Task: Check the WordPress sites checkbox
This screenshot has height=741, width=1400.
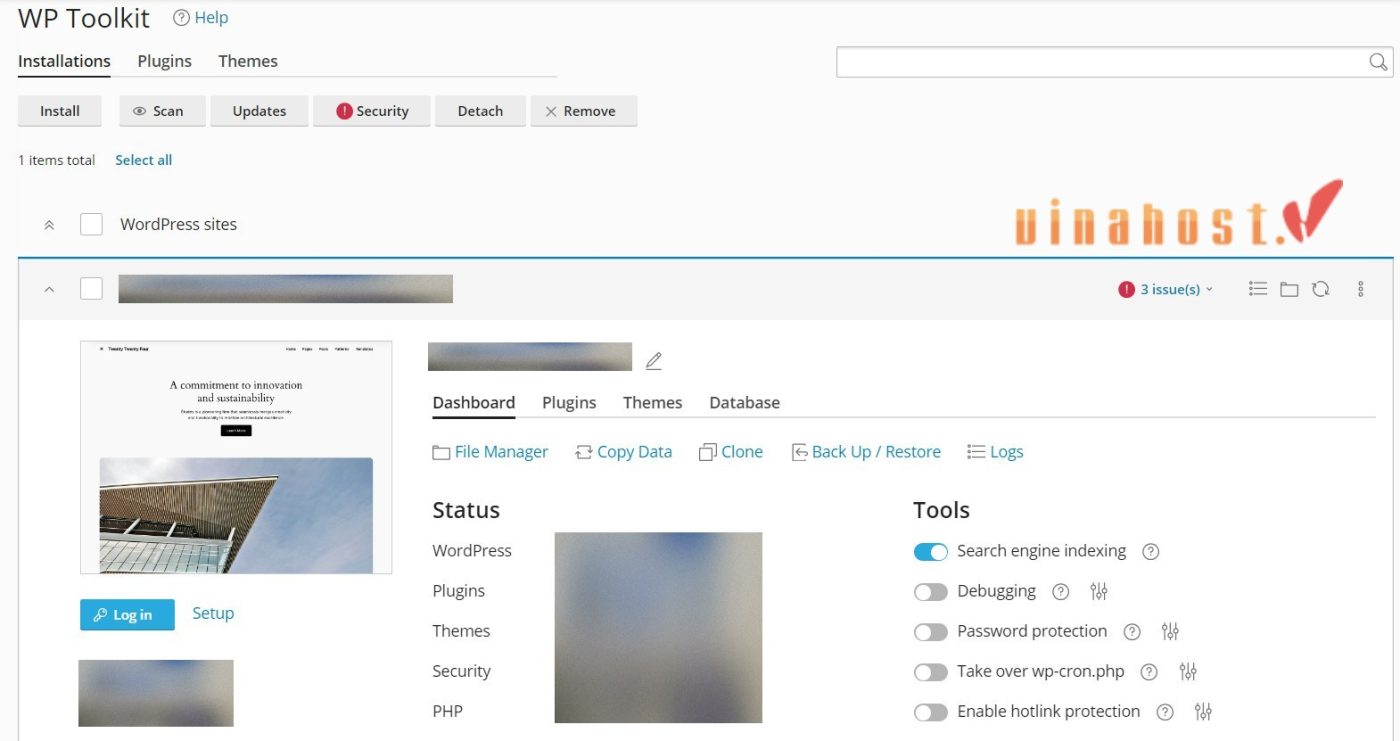Action: point(91,224)
